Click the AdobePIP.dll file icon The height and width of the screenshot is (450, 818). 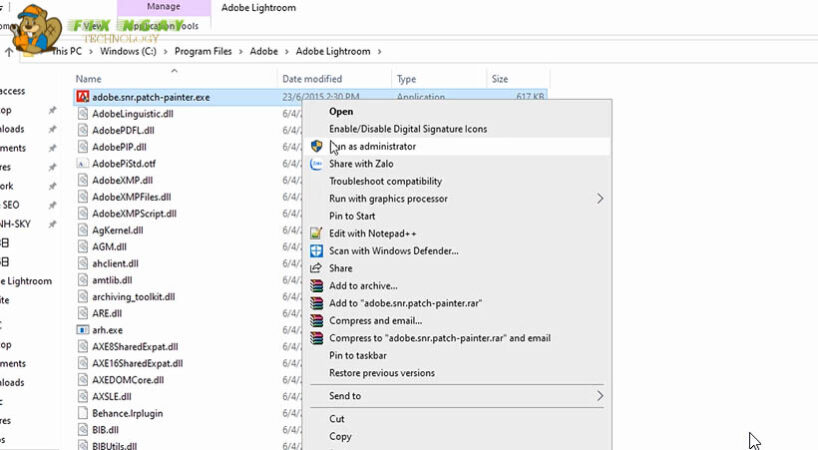[x=82, y=147]
